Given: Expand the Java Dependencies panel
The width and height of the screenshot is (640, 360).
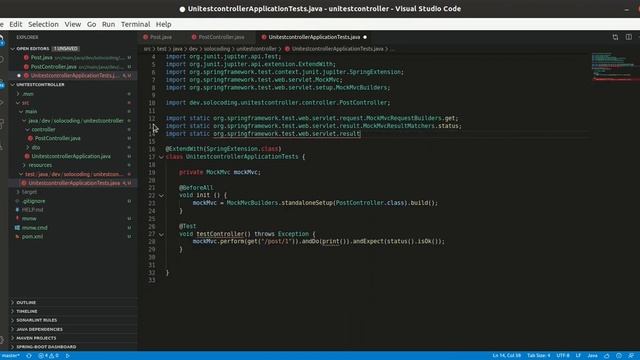Looking at the screenshot, I should pyautogui.click(x=73, y=329).
